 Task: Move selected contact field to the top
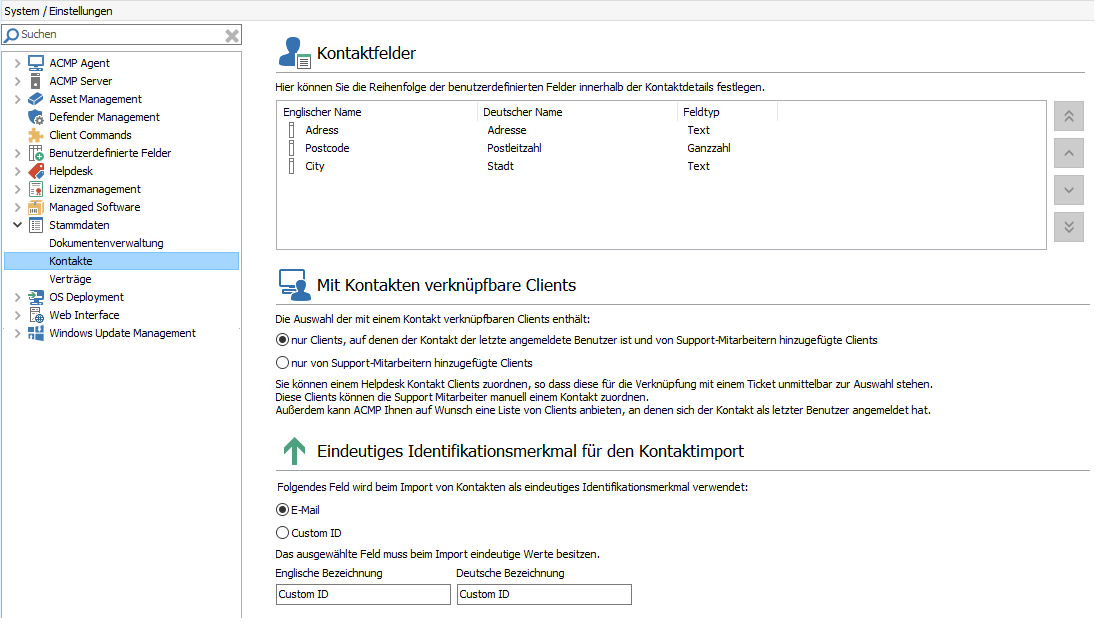click(1068, 116)
